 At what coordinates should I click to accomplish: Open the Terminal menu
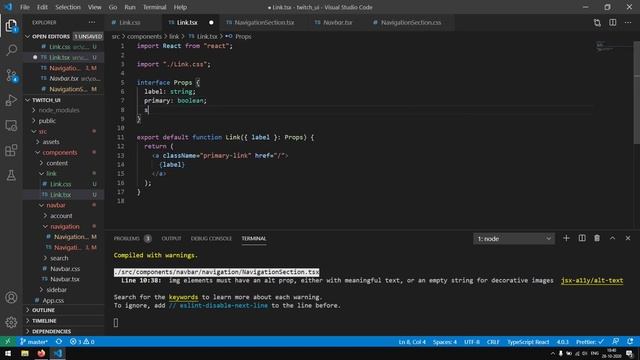(154, 7)
